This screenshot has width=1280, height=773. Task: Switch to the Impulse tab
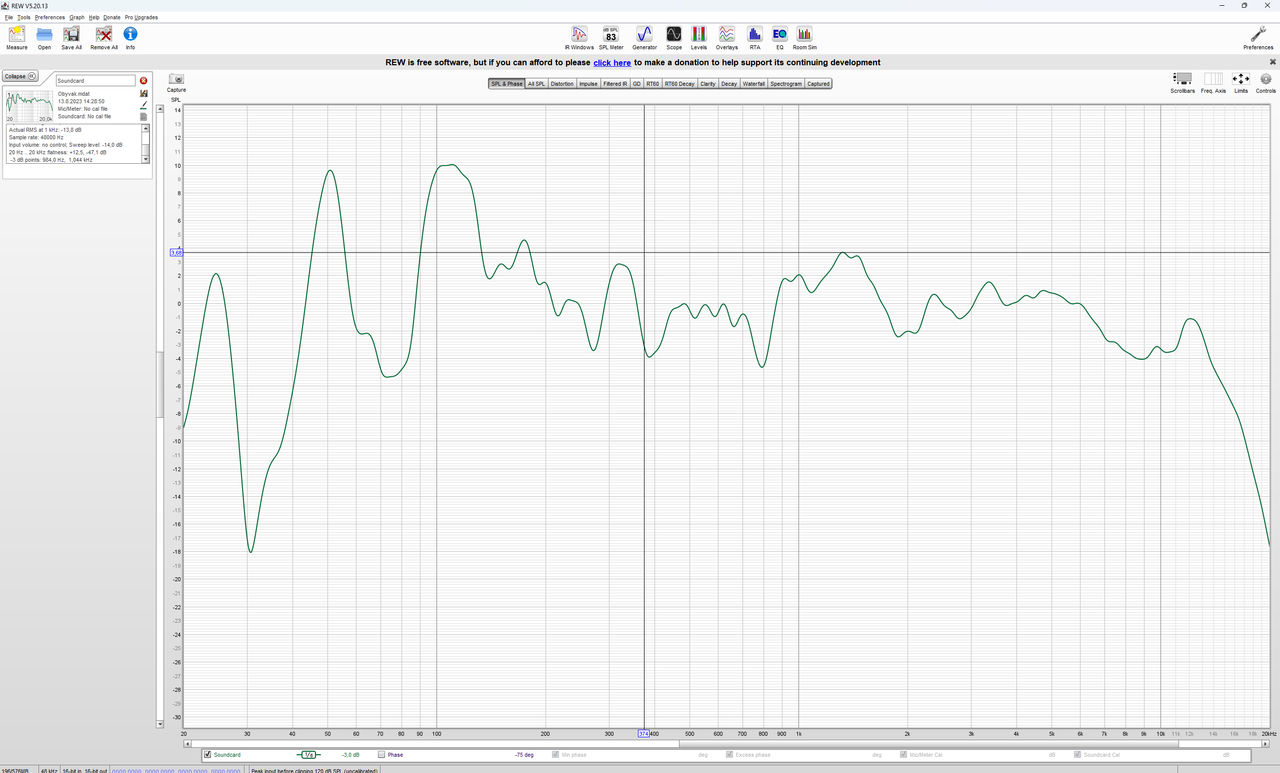tap(589, 84)
